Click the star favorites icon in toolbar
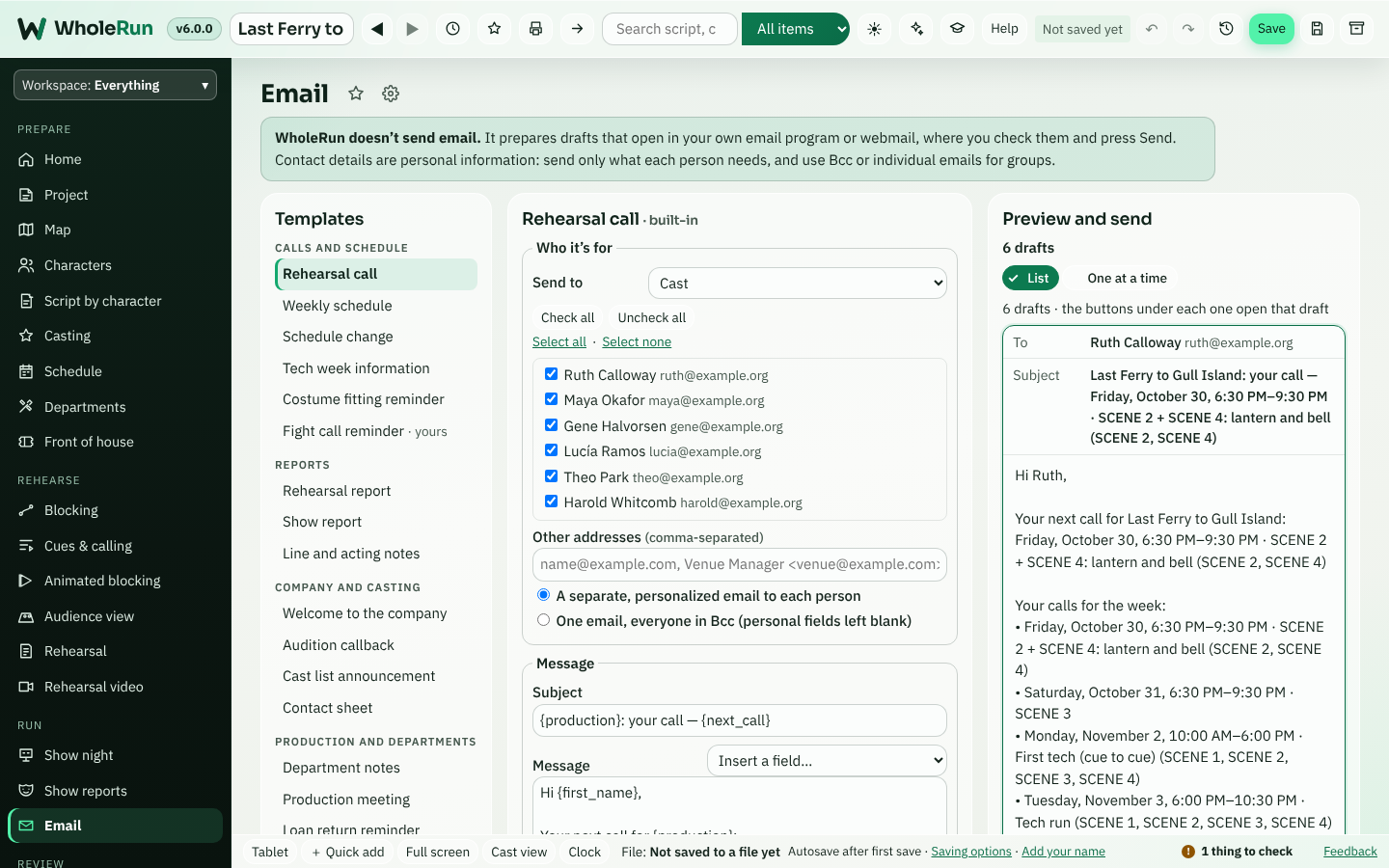 click(495, 29)
